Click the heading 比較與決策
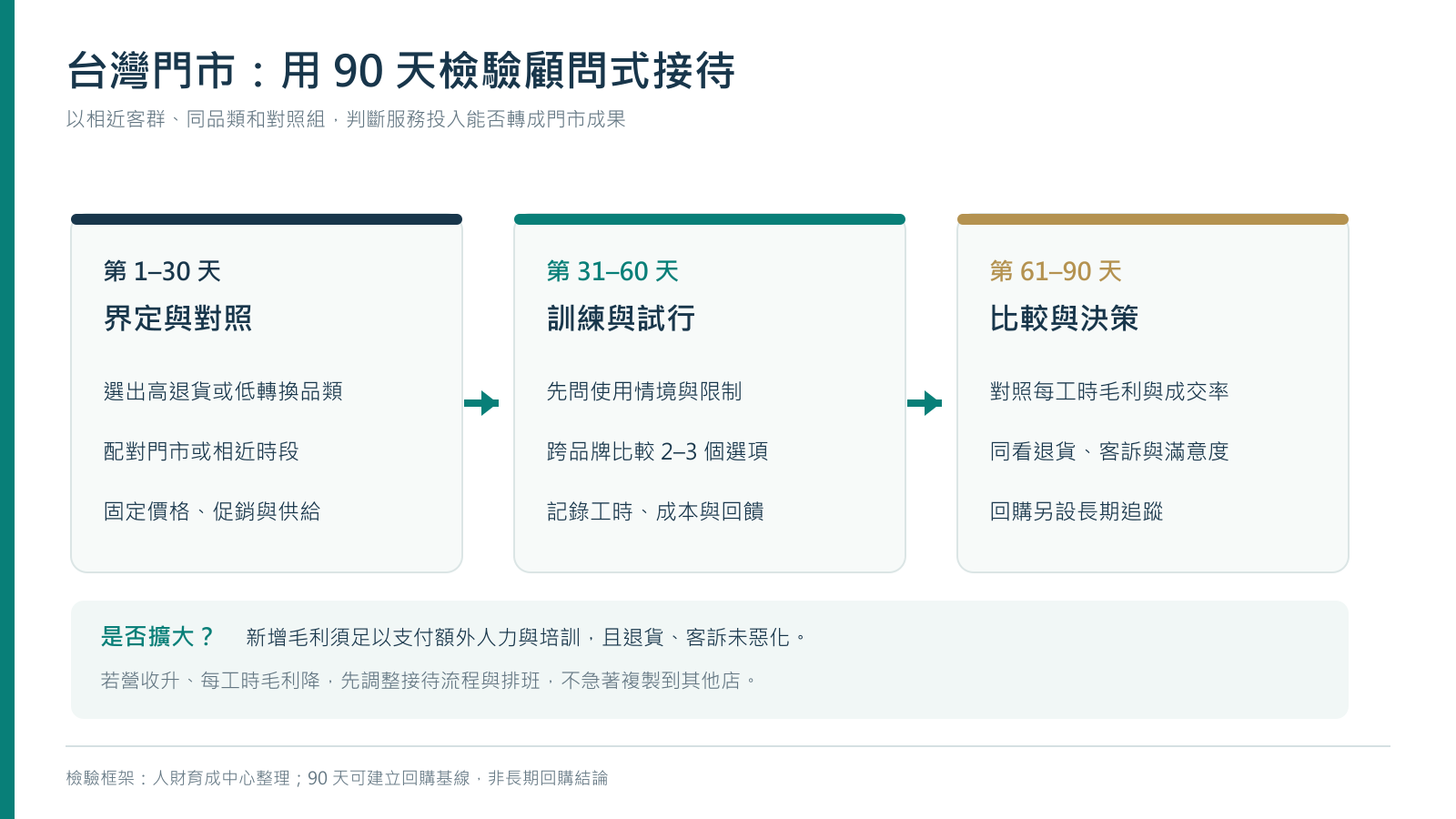Screen dimensions: 1456x819 (x=1065, y=318)
